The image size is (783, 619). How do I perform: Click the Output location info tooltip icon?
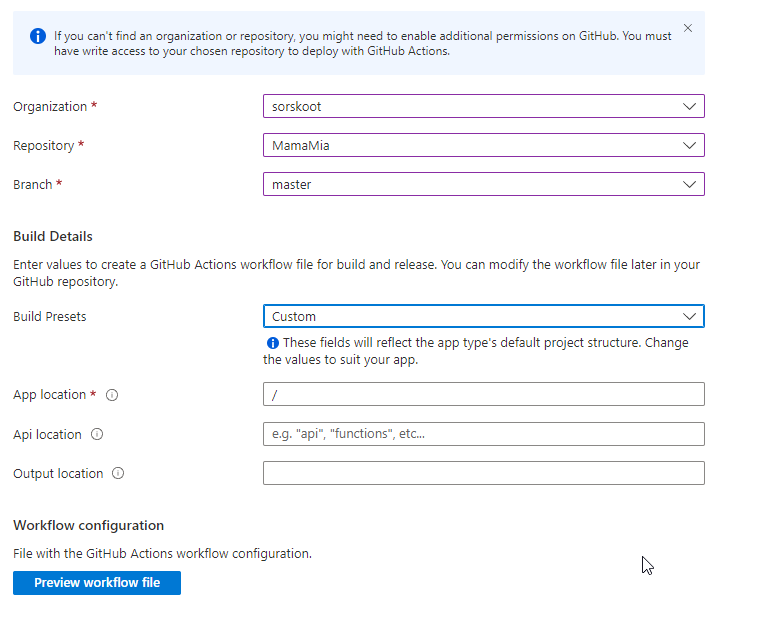pyautogui.click(x=118, y=473)
